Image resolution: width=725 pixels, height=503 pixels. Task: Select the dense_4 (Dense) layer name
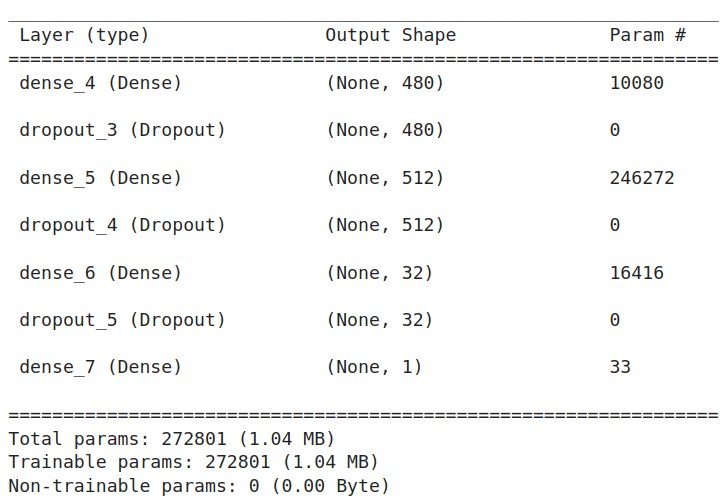[x=100, y=83]
